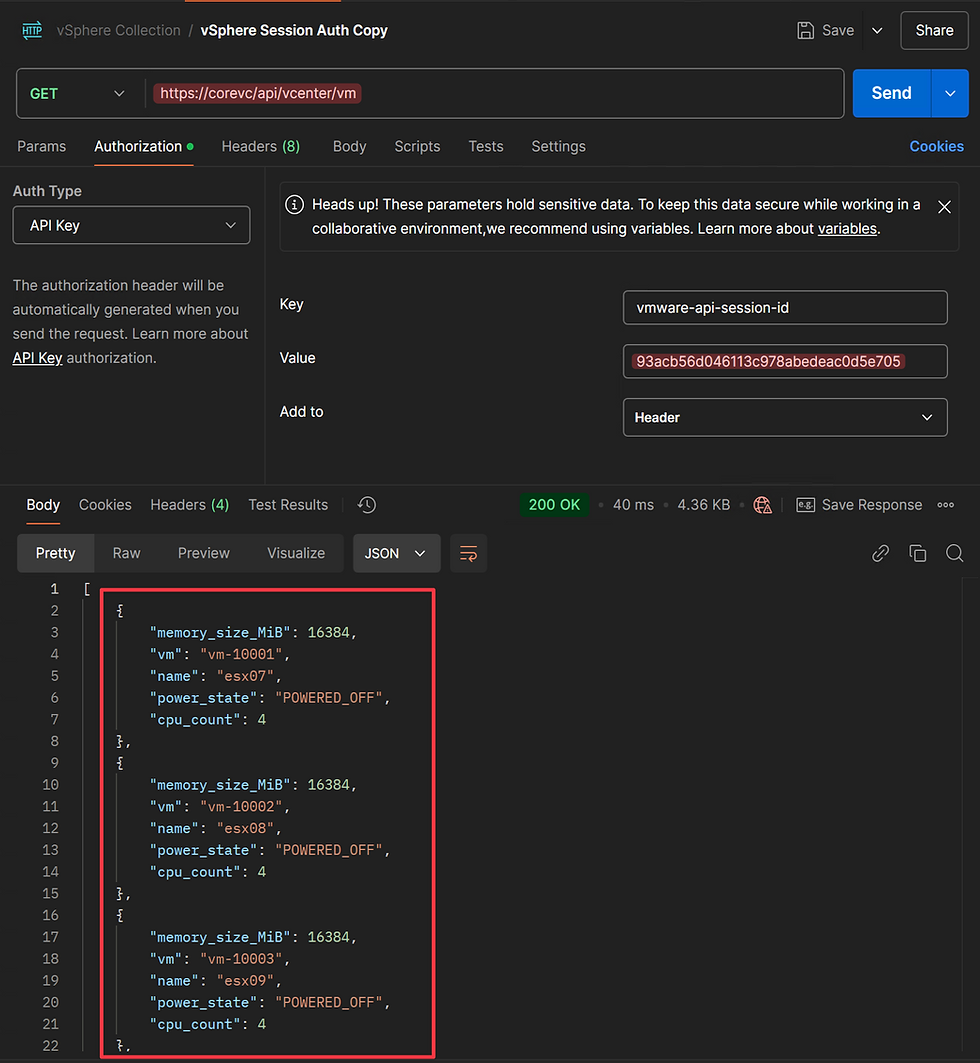Click the vSphere Session Auth Copy title

(294, 31)
